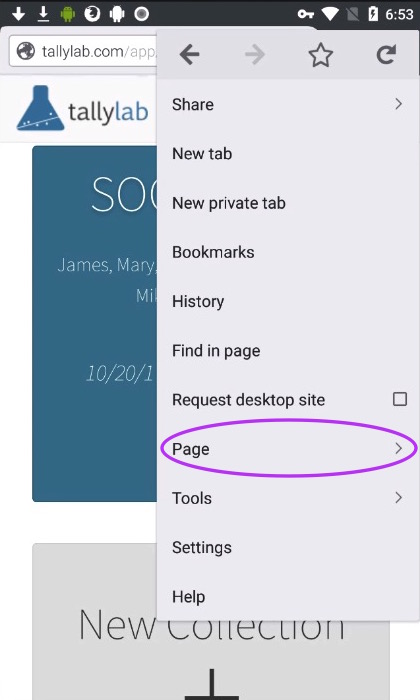Open the first download arrow notification icon
This screenshot has height=700, width=420.
(18, 14)
